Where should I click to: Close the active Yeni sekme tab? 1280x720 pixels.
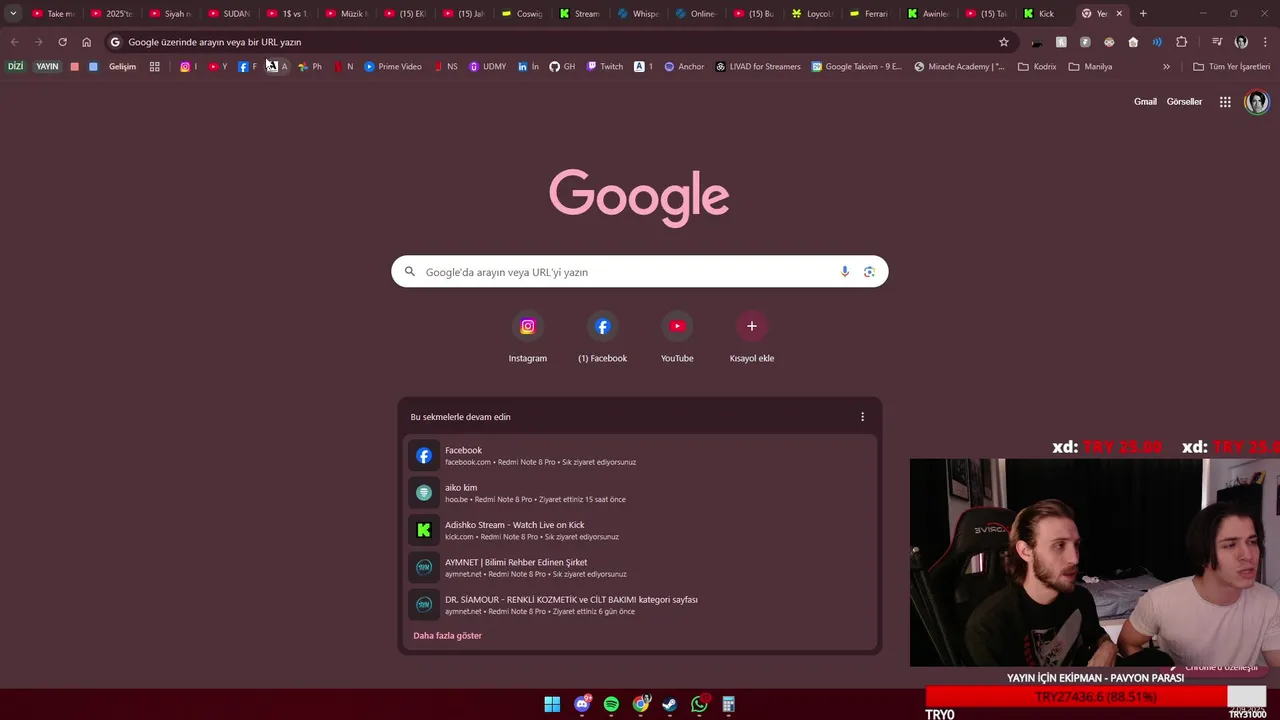[x=1119, y=14]
